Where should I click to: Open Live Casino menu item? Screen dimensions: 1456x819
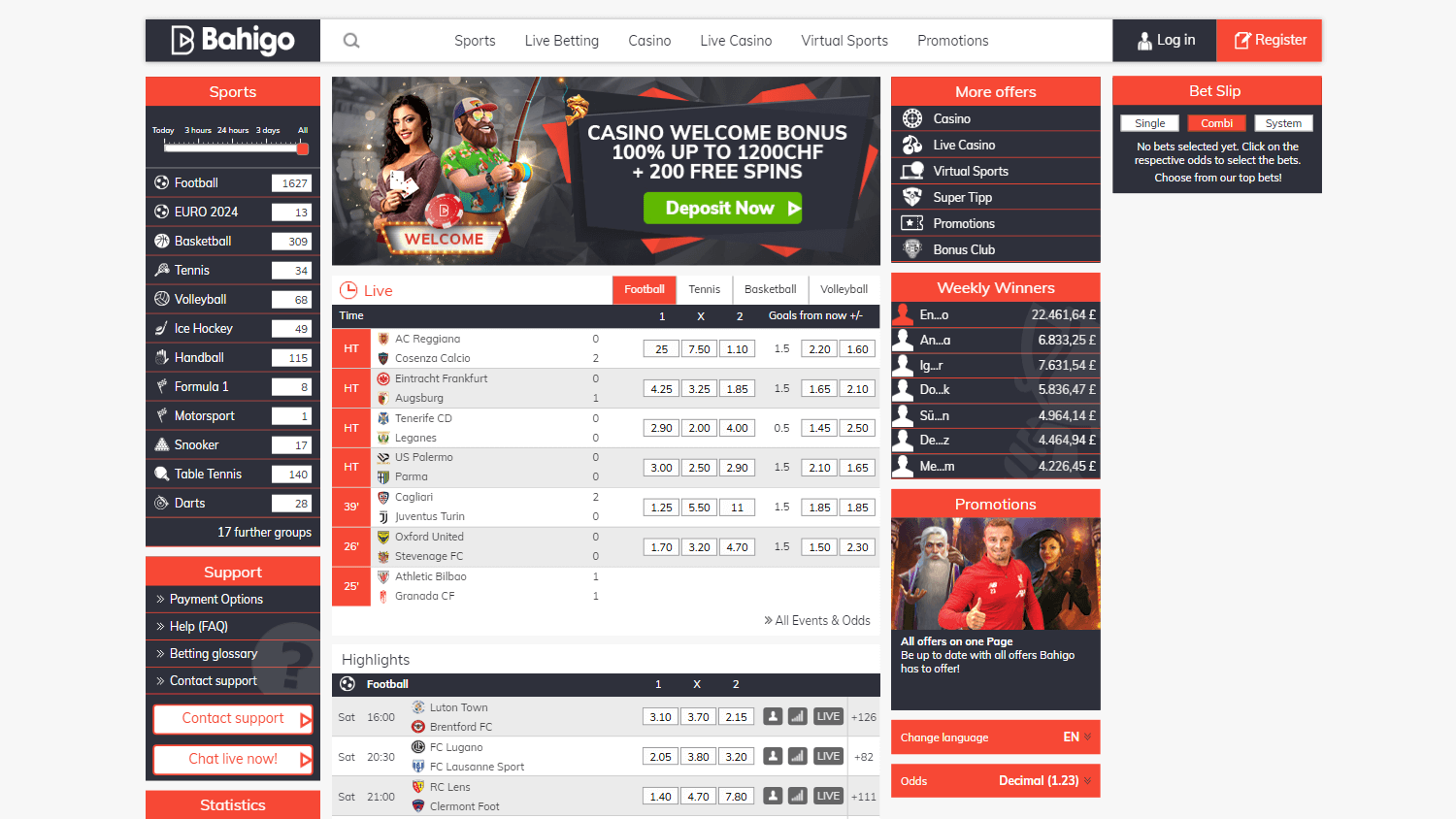coord(736,41)
